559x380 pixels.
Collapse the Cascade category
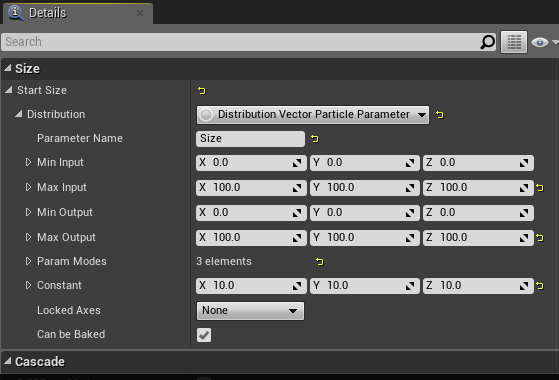(x=7, y=361)
